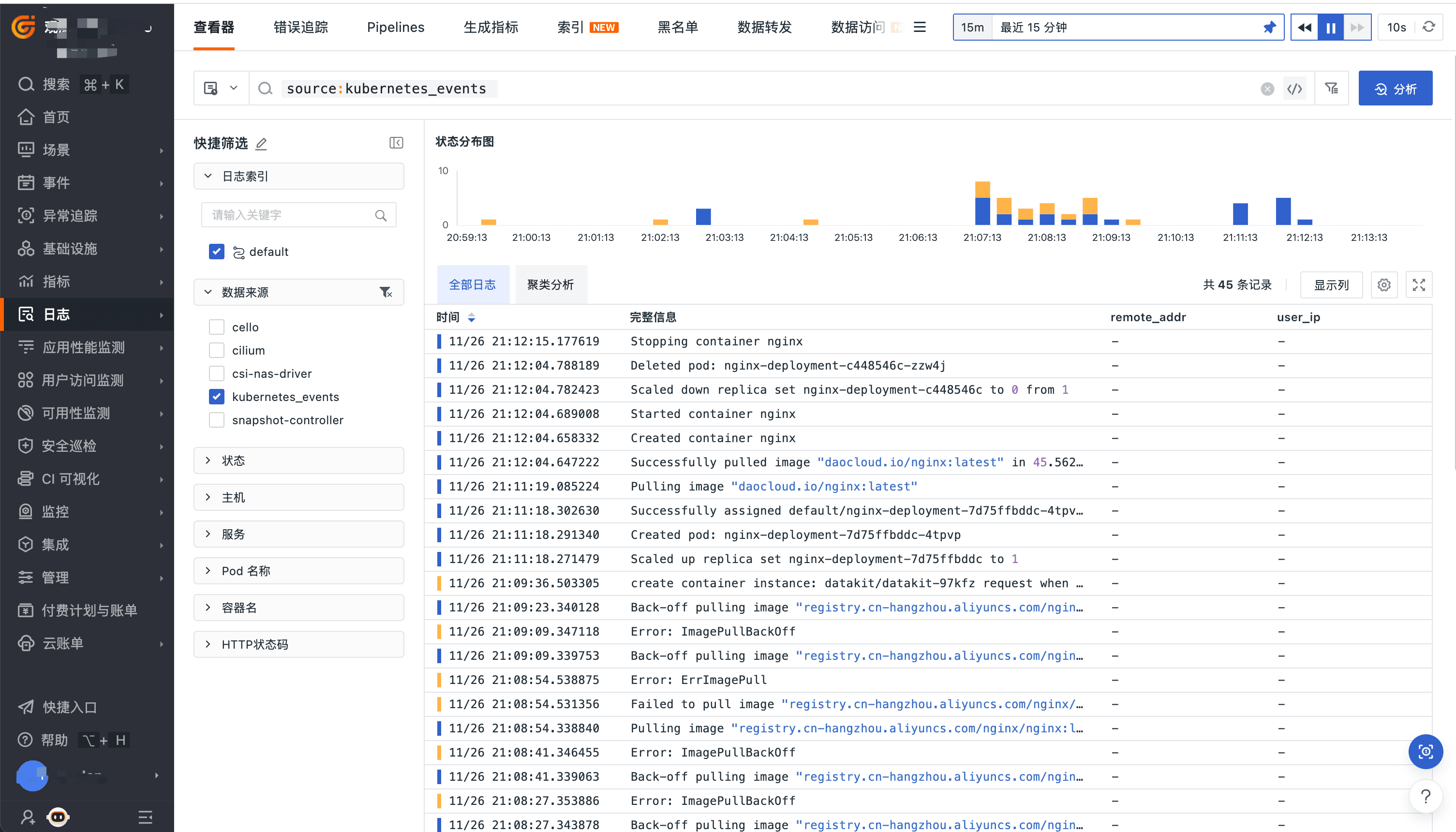Uncheck the default index checkbox
This screenshot has height=832, width=1456.
[x=217, y=252]
